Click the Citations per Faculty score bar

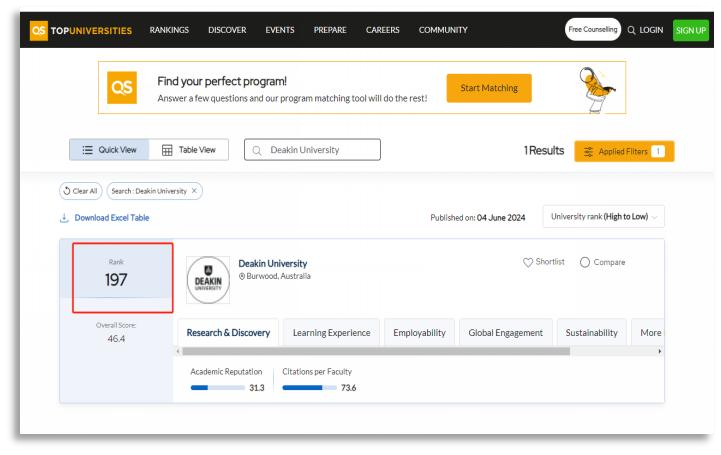(309, 388)
